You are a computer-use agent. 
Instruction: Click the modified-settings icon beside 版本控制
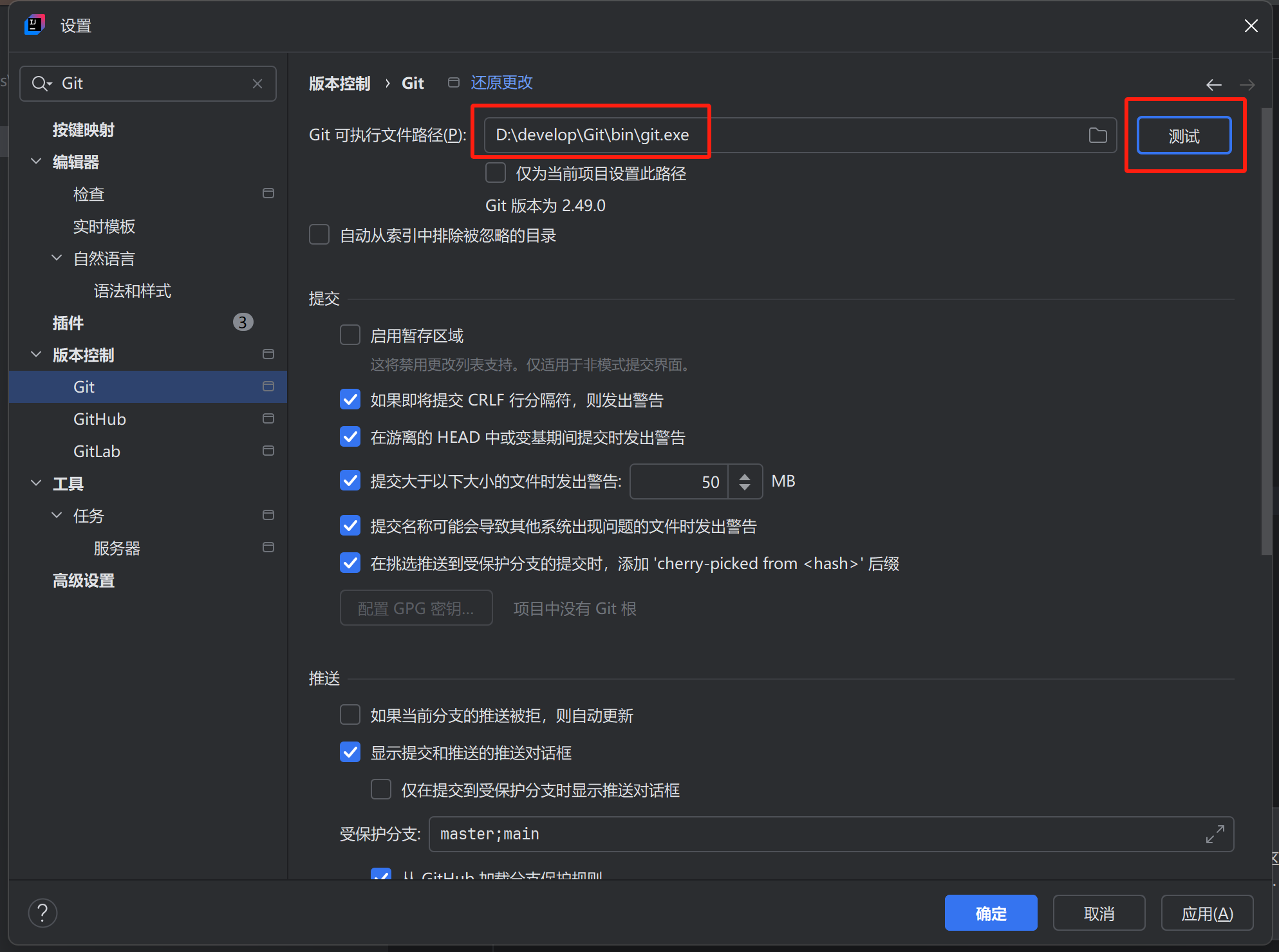pos(268,354)
